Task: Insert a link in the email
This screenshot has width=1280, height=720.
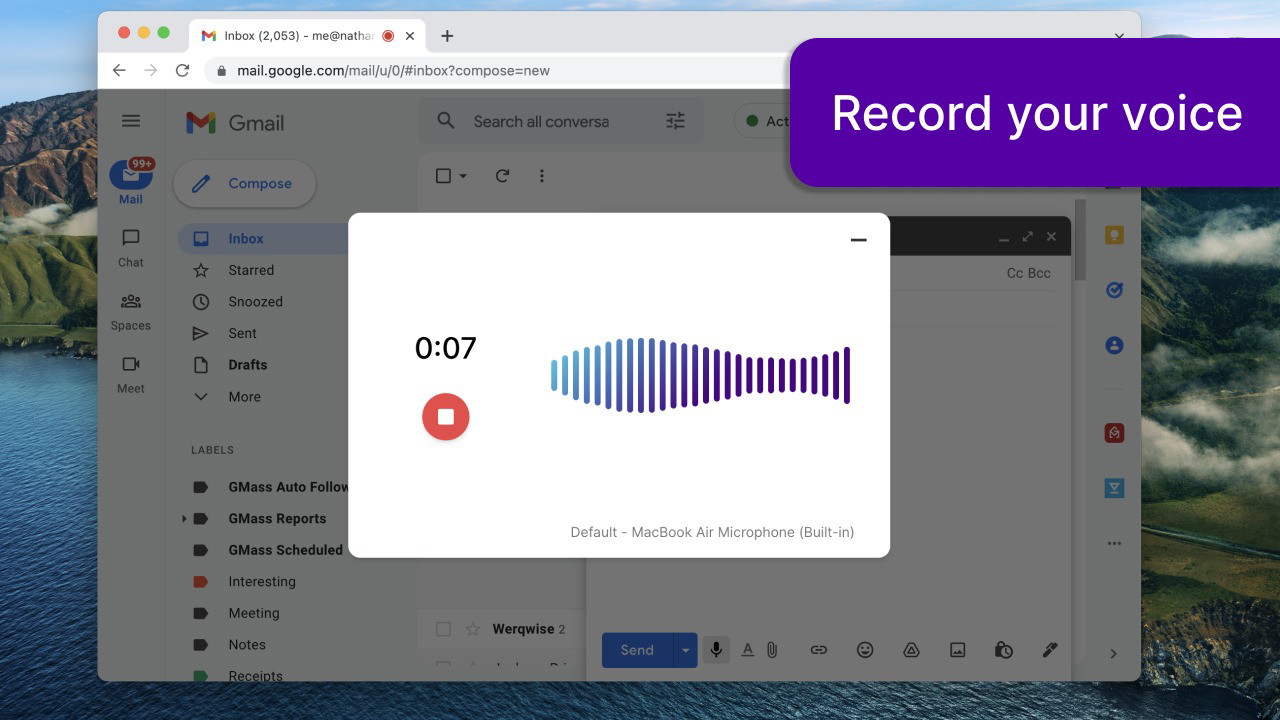Action: (x=818, y=650)
